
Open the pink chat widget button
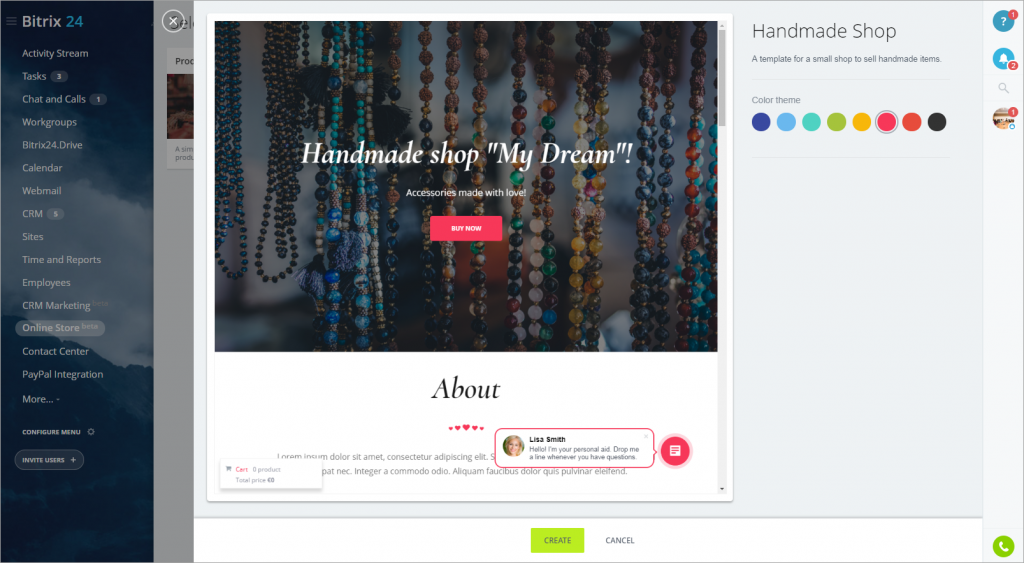pos(675,451)
